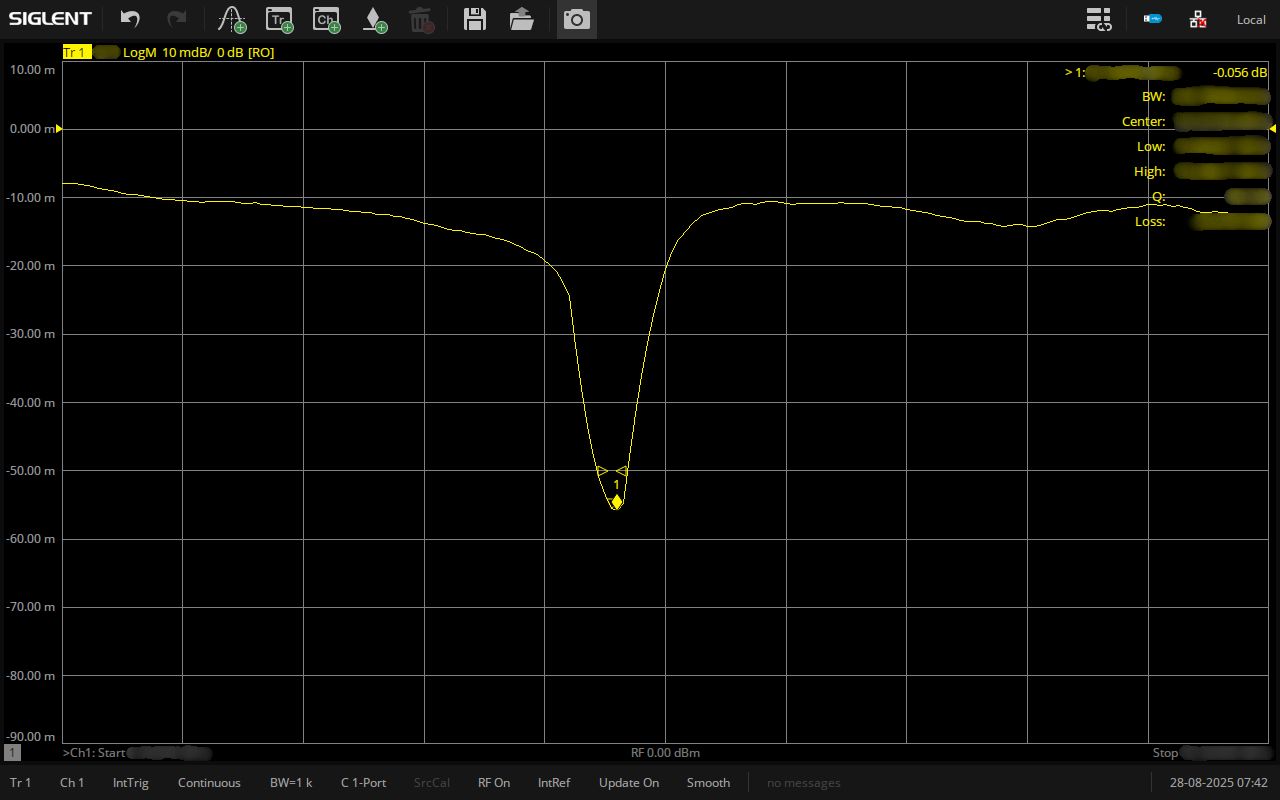Select marker 1 diamond at trace minimum
This screenshot has width=1280, height=800.
point(617,502)
